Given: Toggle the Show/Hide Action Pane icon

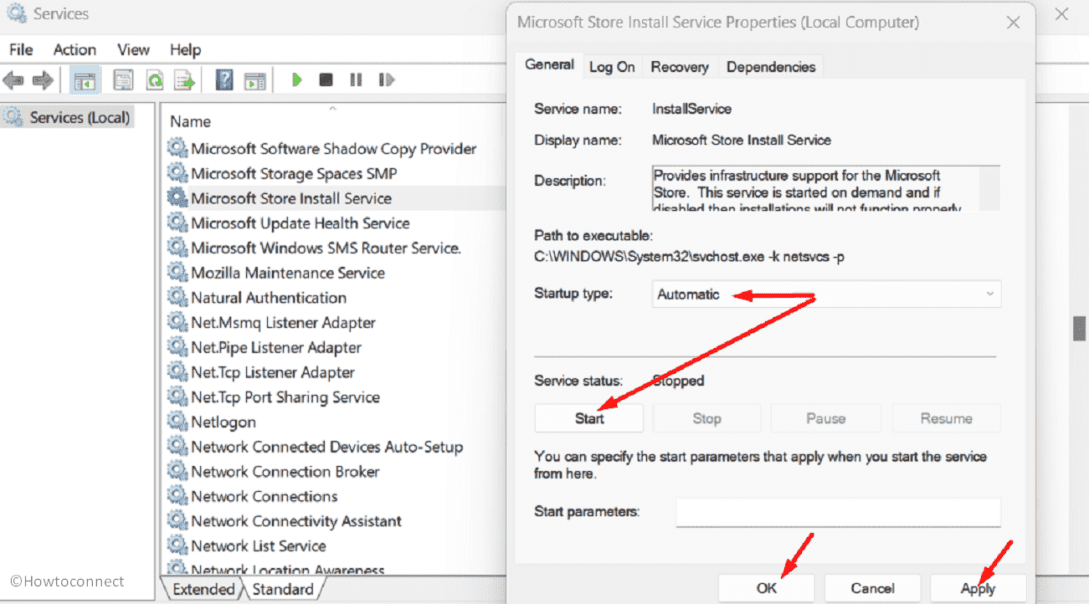Looking at the screenshot, I should [x=255, y=81].
